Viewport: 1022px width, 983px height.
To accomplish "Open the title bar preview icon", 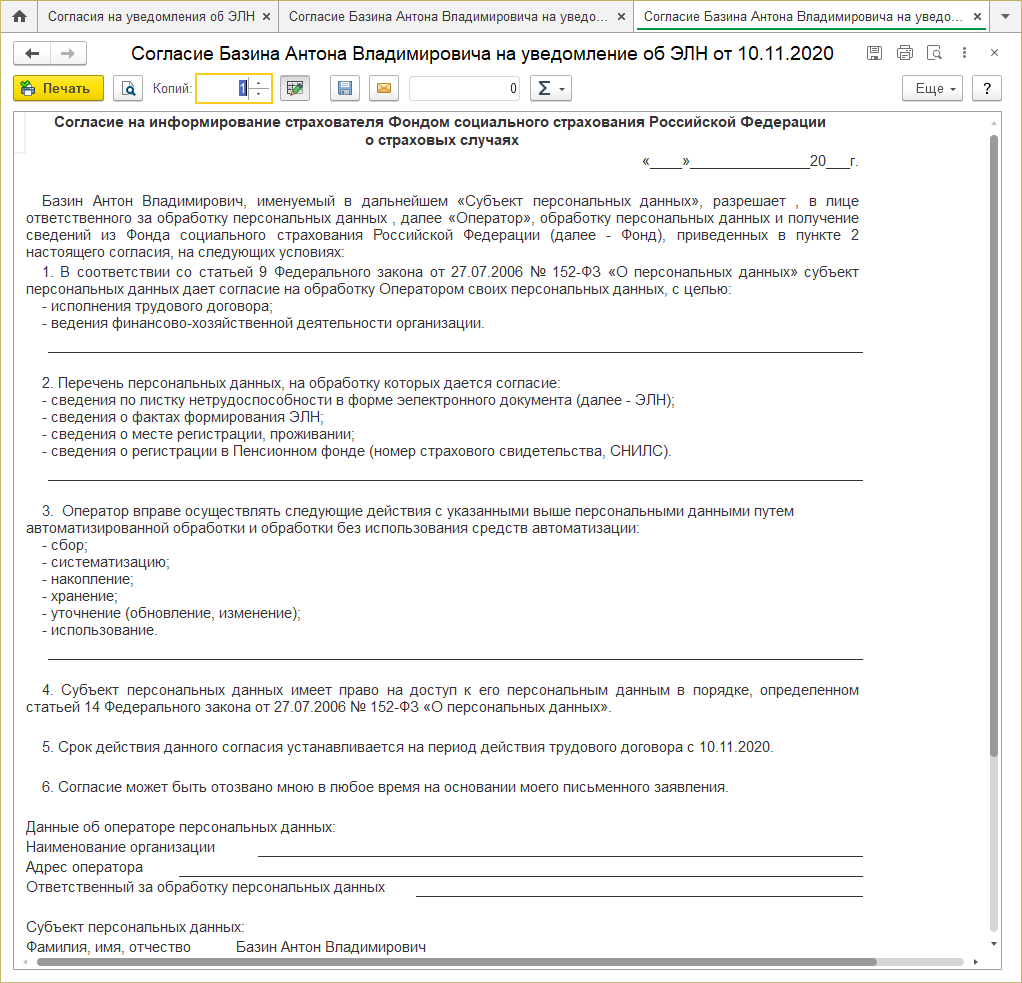I will pyautogui.click(x=934, y=53).
